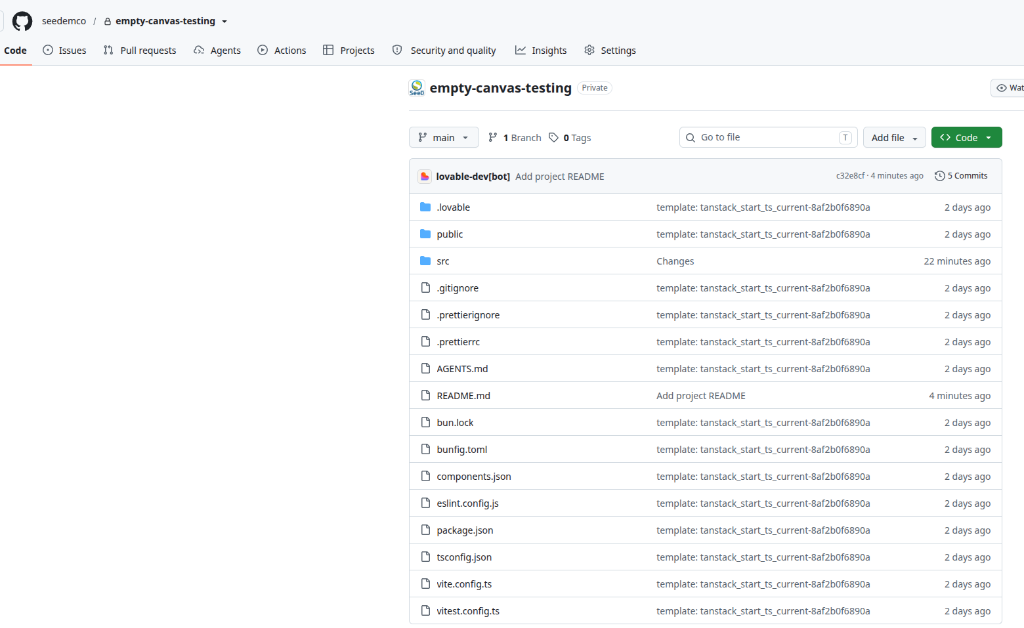Click the public folder icon
This screenshot has height=628, width=1024.
[x=425, y=234]
